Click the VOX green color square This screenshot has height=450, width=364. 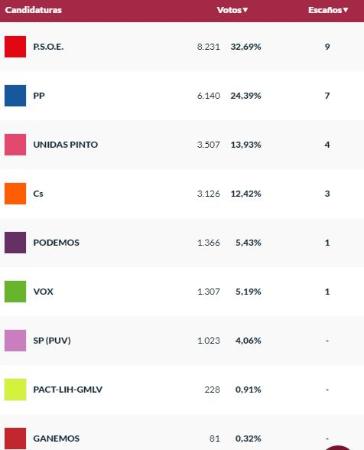tap(15, 292)
